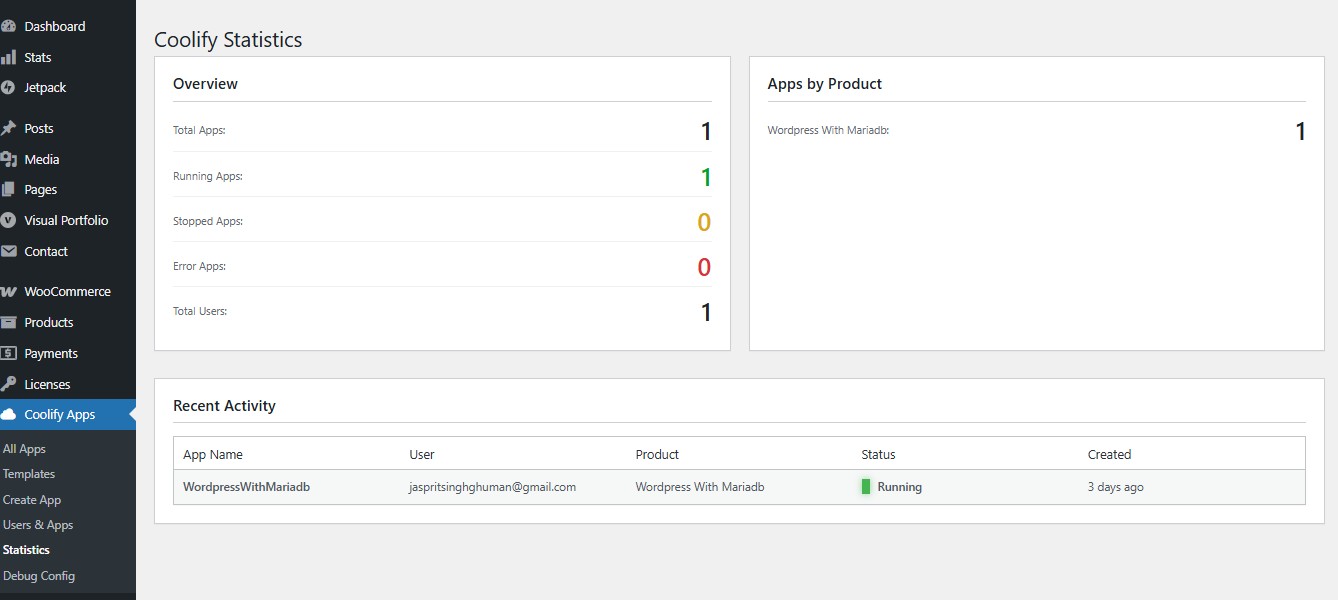
Task: Click the App Name column header
Action: [x=213, y=454]
